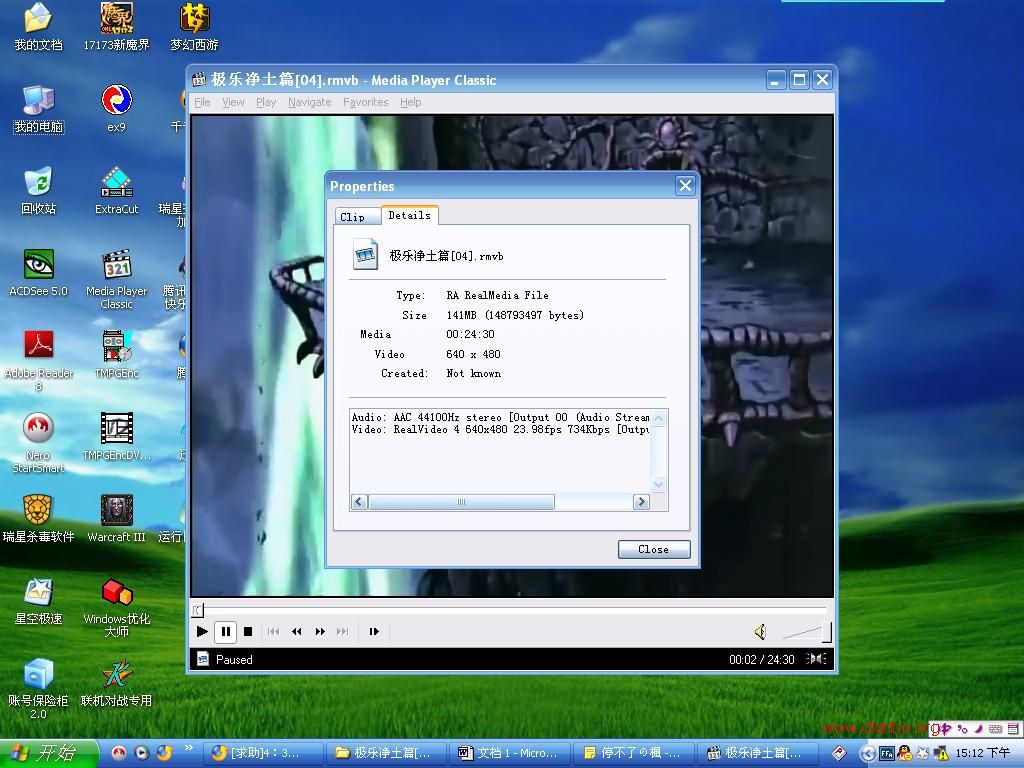Select the ex9 desktop icon

[116, 109]
